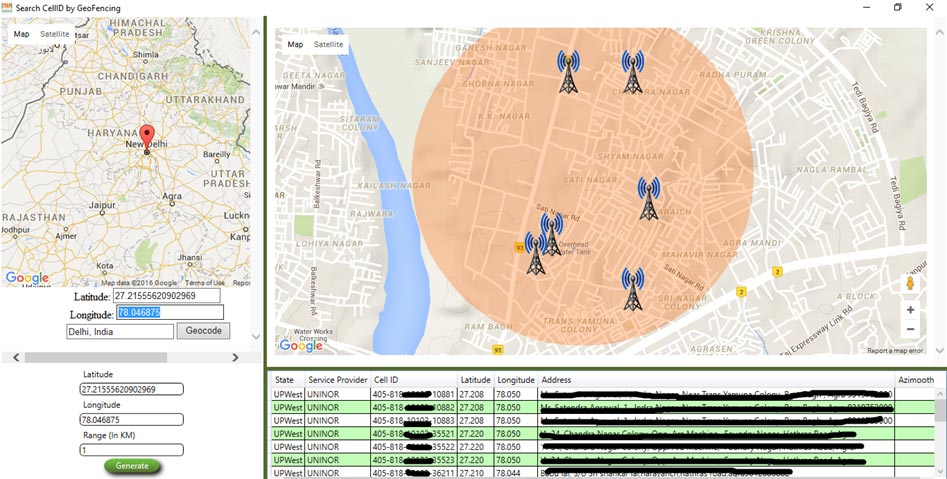Switch small map to Map view
The width and height of the screenshot is (947, 479).
pyautogui.click(x=22, y=34)
